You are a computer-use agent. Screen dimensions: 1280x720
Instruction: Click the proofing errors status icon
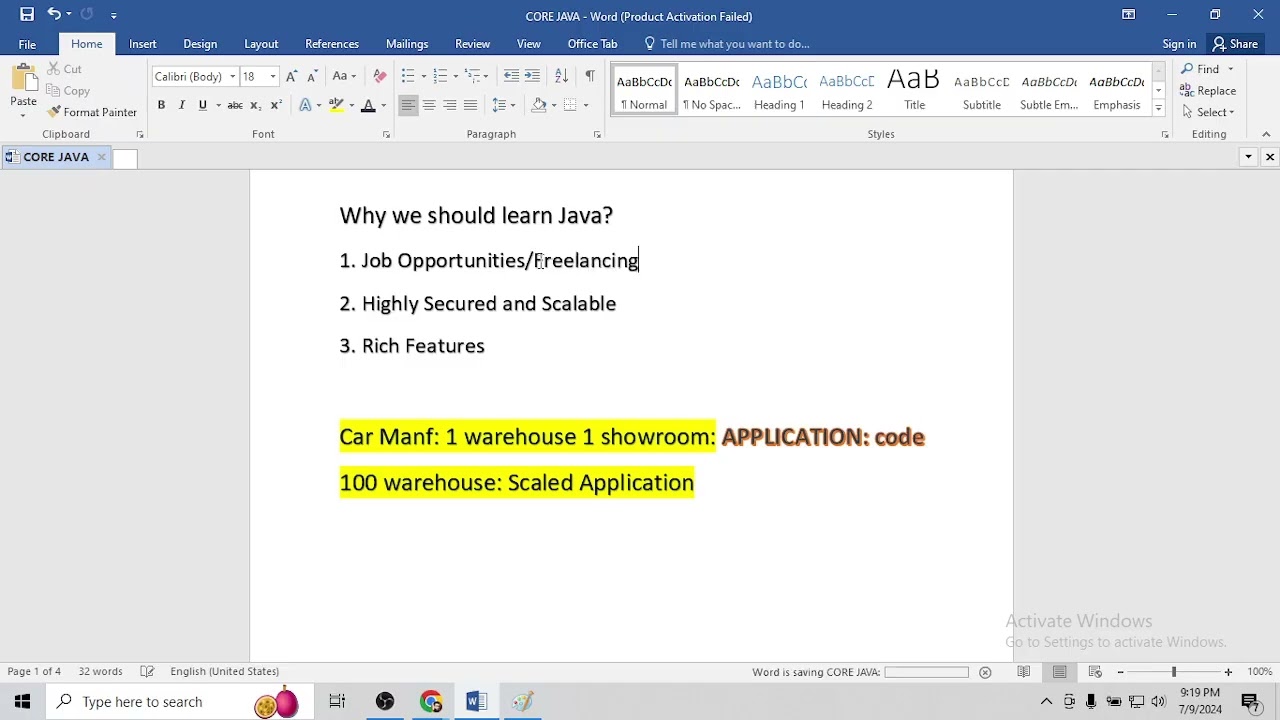click(147, 672)
